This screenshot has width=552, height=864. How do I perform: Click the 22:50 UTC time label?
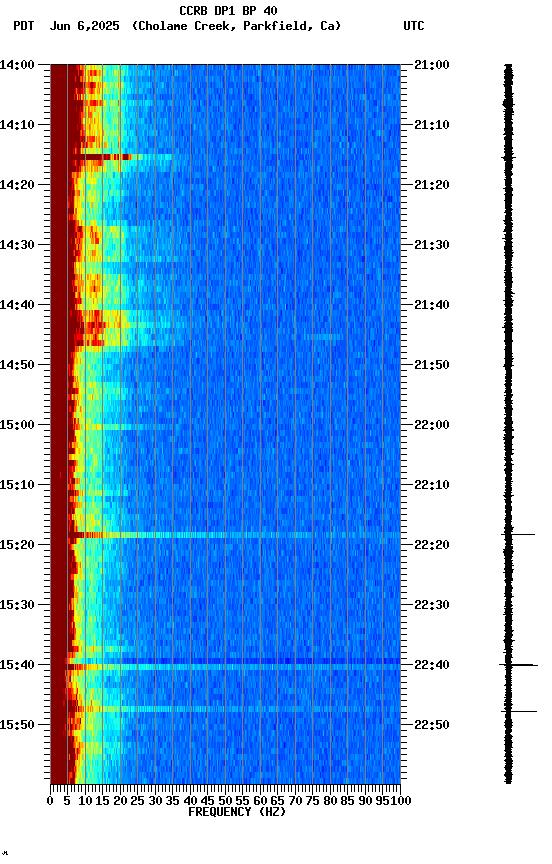432,725
